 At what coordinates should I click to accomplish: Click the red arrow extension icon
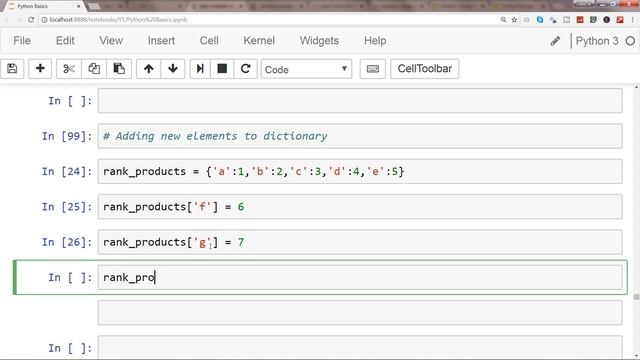point(620,20)
